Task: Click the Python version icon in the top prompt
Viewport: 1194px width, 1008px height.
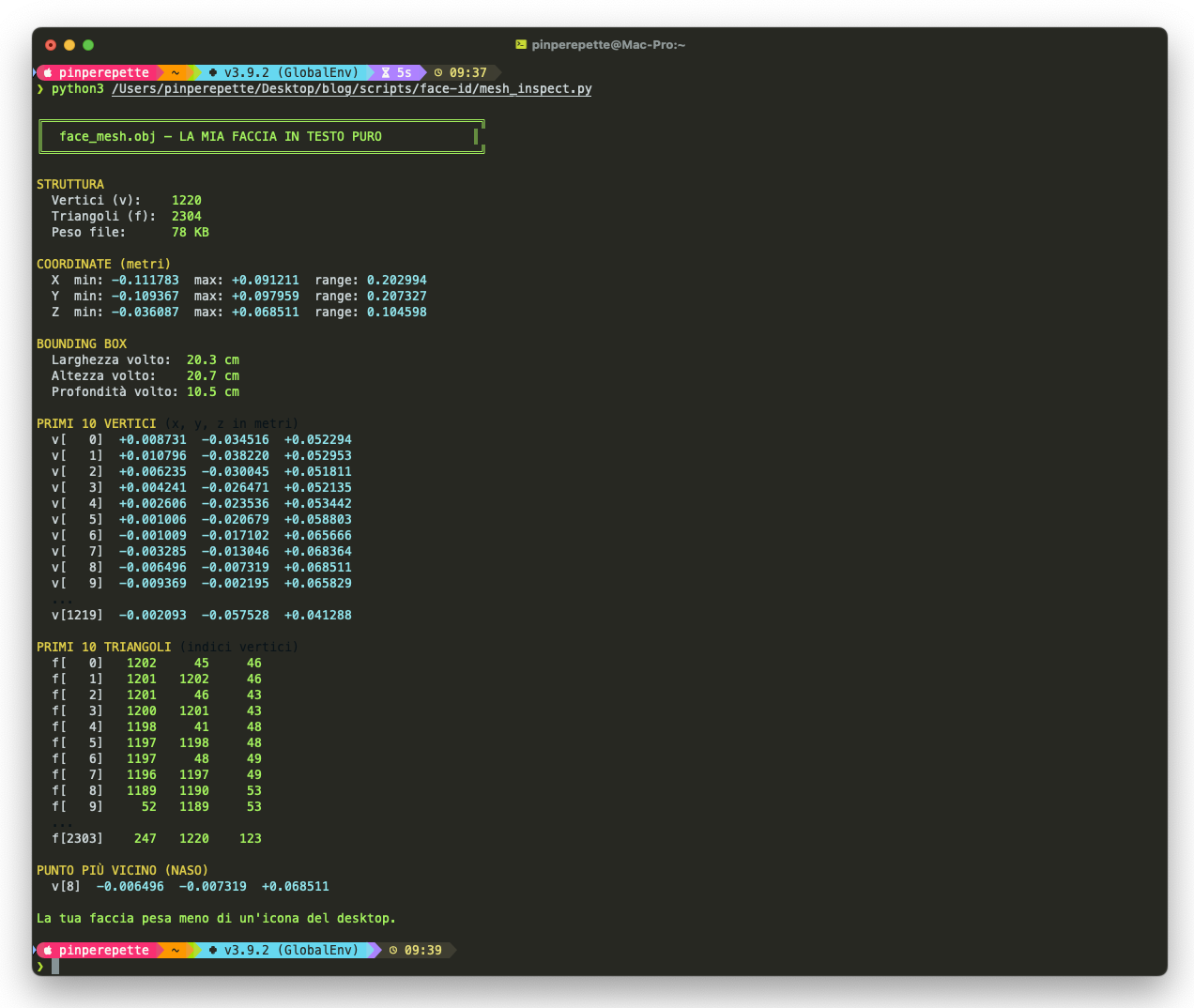Action: [x=213, y=73]
